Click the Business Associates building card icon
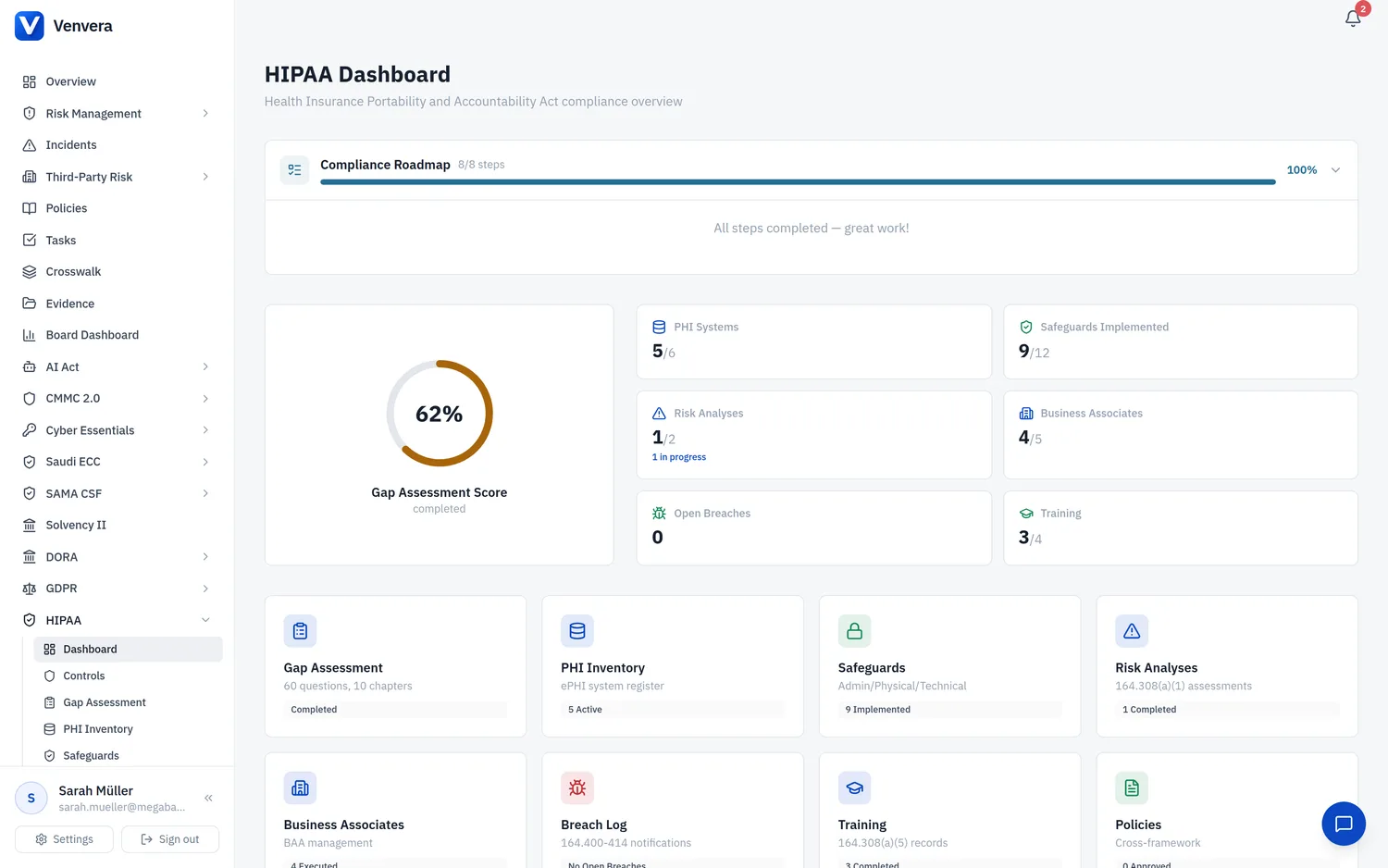This screenshot has width=1388, height=868. 300,788
